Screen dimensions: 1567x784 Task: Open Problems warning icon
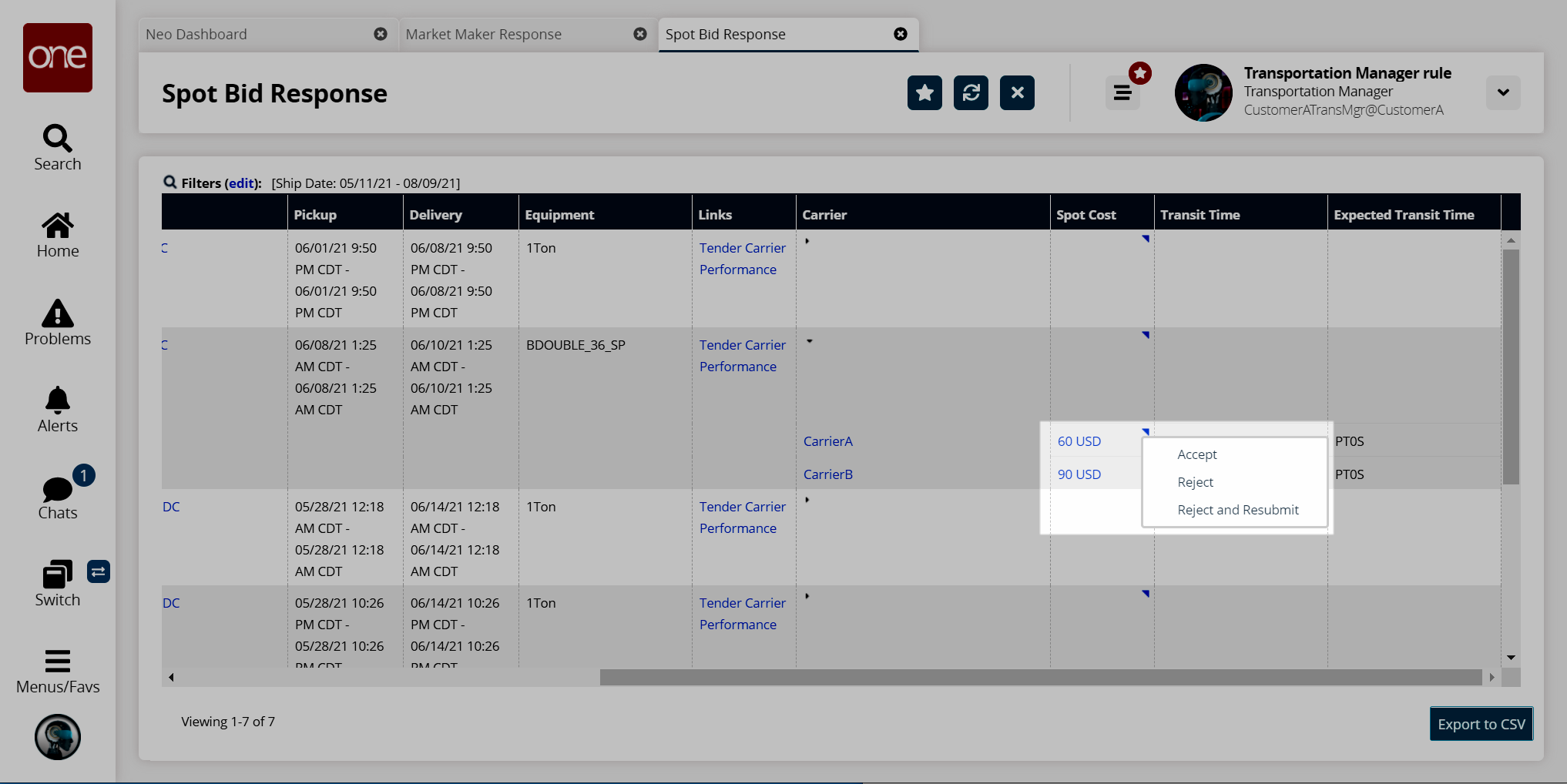coord(58,313)
